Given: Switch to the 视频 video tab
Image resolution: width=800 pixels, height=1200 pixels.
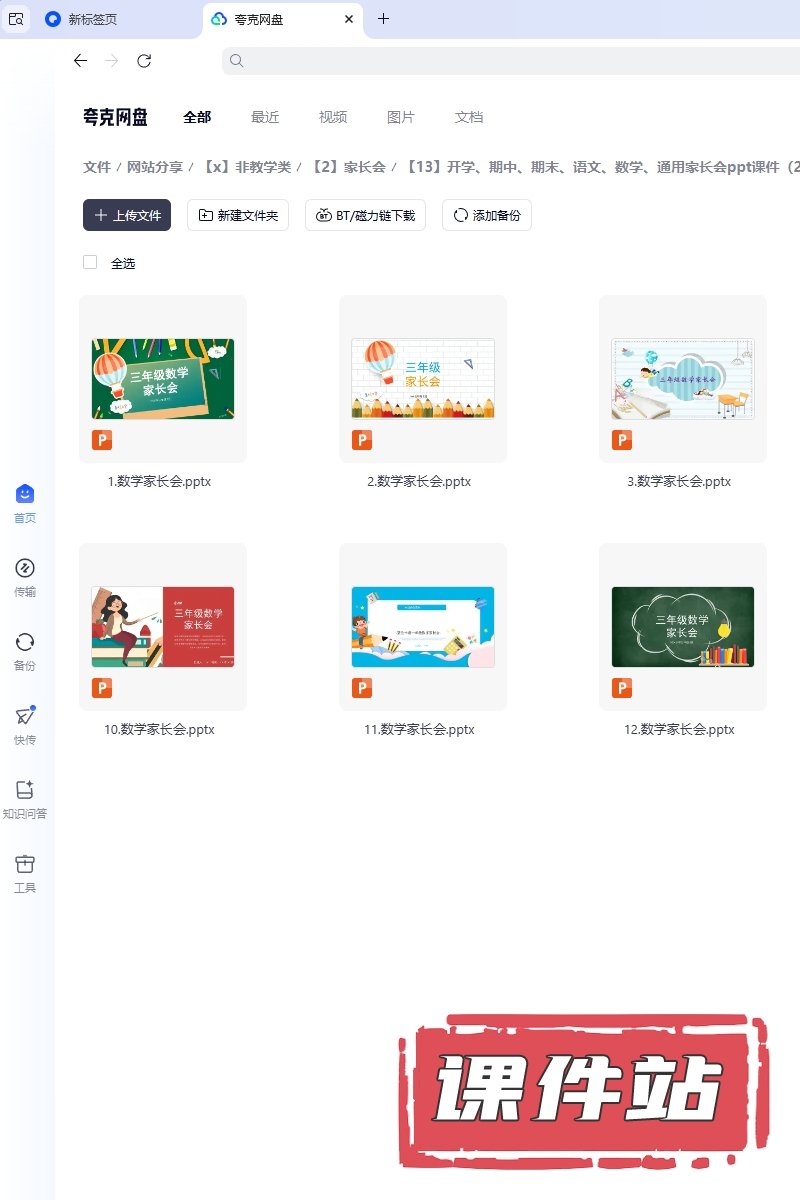Looking at the screenshot, I should pyautogui.click(x=333, y=117).
